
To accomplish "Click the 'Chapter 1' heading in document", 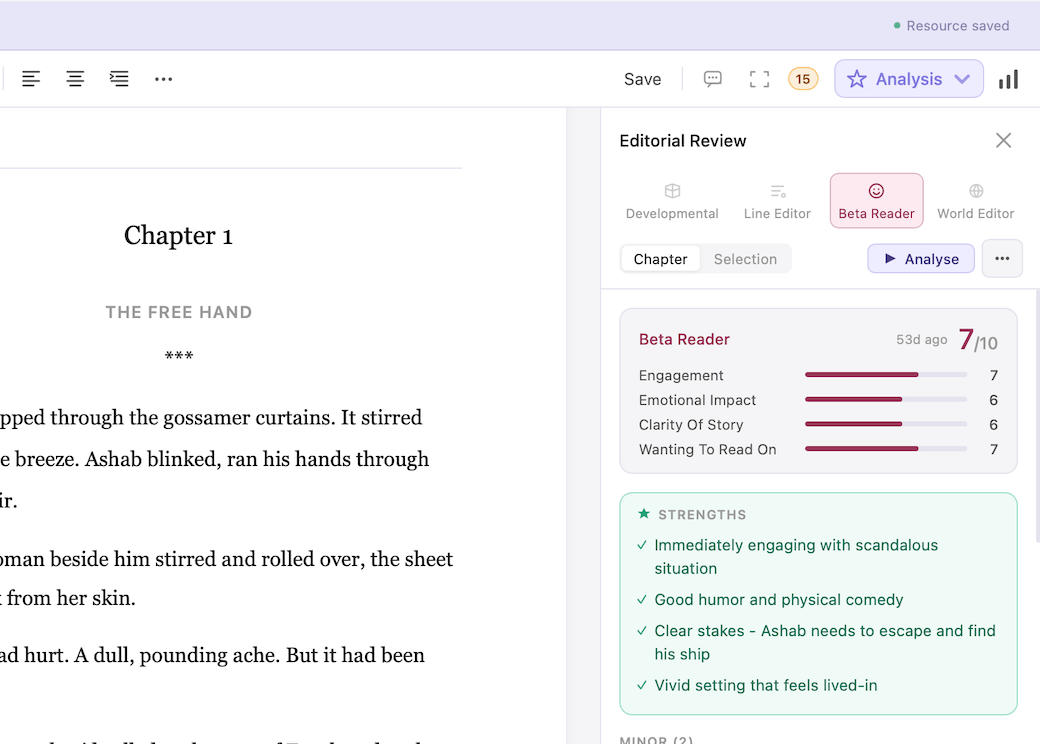I will click(178, 235).
